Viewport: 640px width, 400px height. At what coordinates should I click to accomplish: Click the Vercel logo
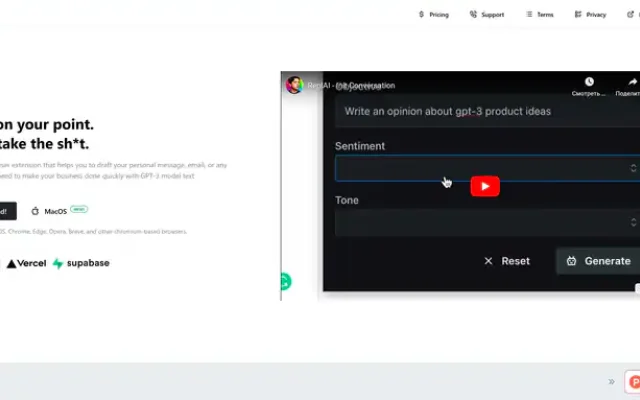coord(27,264)
